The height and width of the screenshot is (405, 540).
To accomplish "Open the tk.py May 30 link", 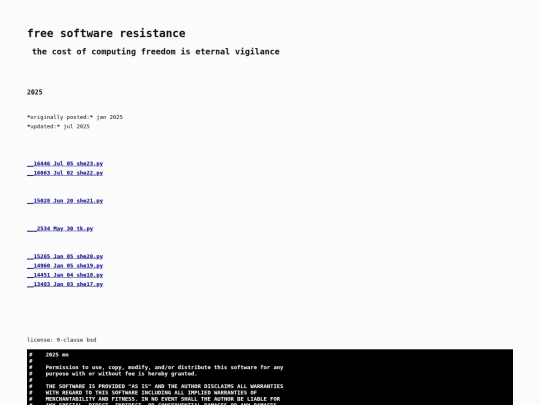I will pyautogui.click(x=60, y=229).
